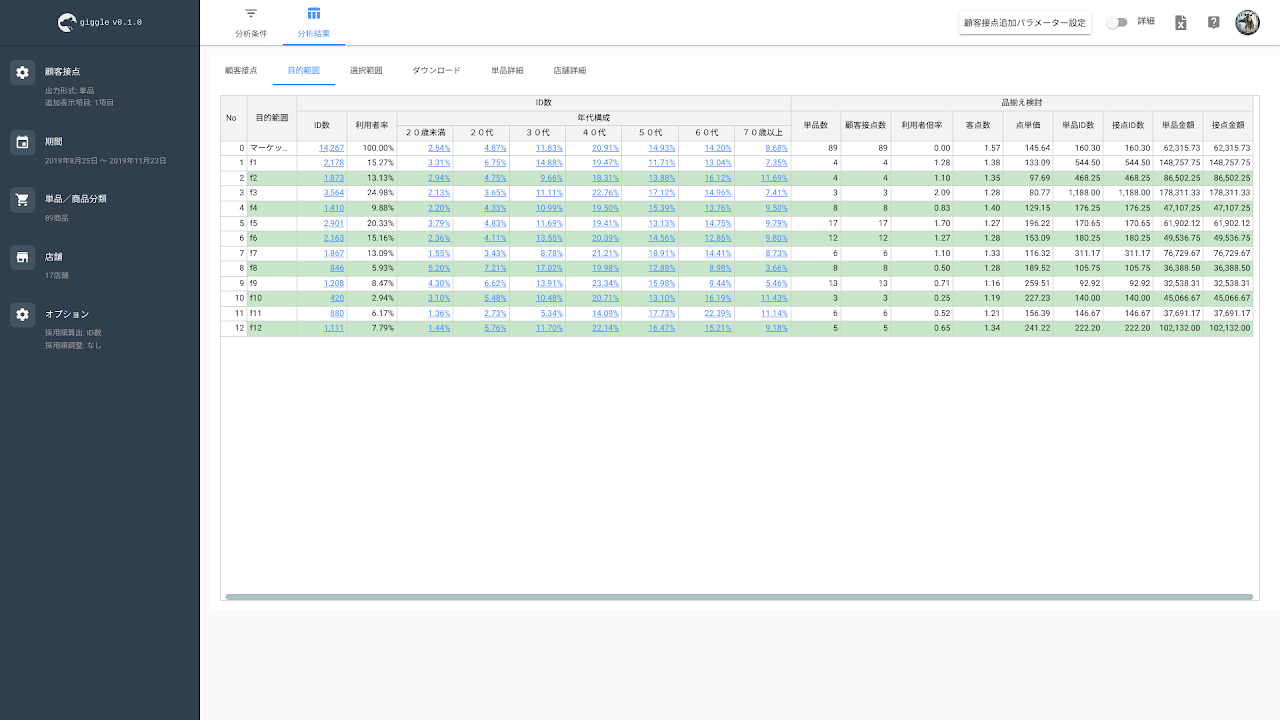1280x720 pixels.
Task: Click the 接点金額 column header
Action: click(x=1228, y=125)
